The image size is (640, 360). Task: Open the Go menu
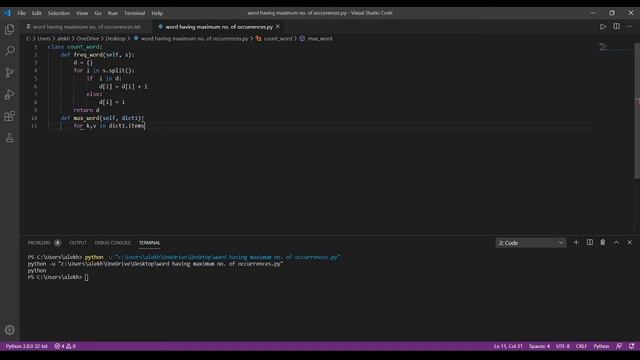[98, 13]
